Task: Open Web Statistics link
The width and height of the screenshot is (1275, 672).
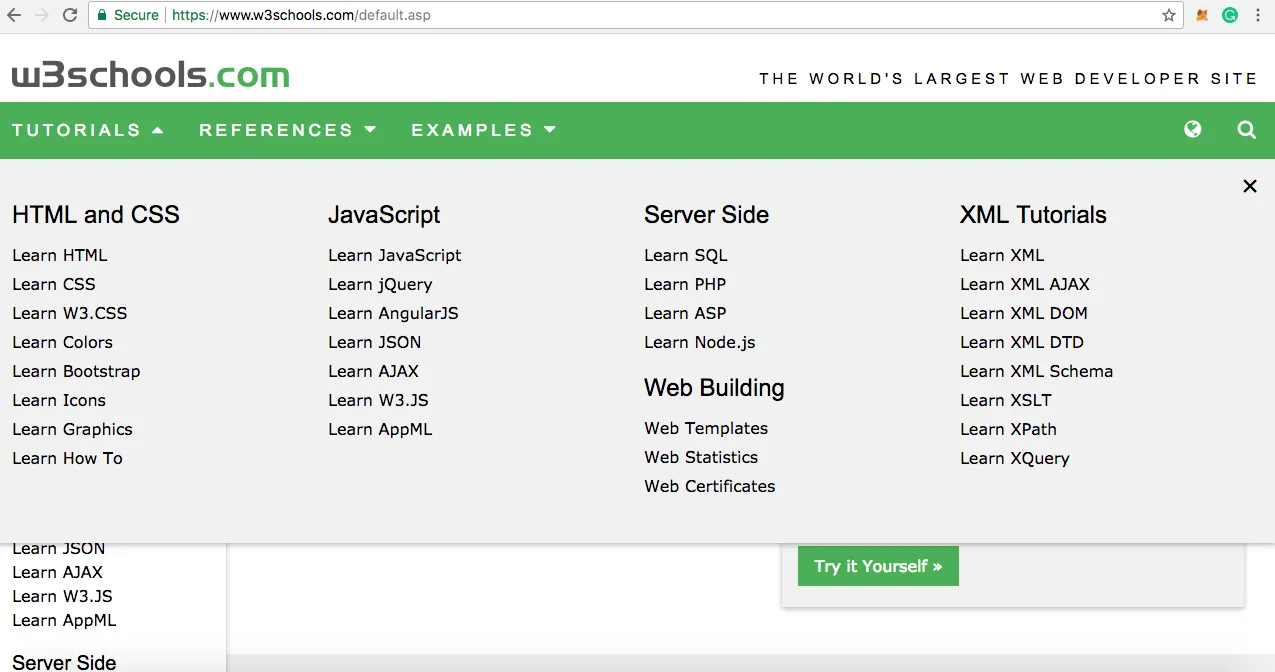Action: pos(701,457)
